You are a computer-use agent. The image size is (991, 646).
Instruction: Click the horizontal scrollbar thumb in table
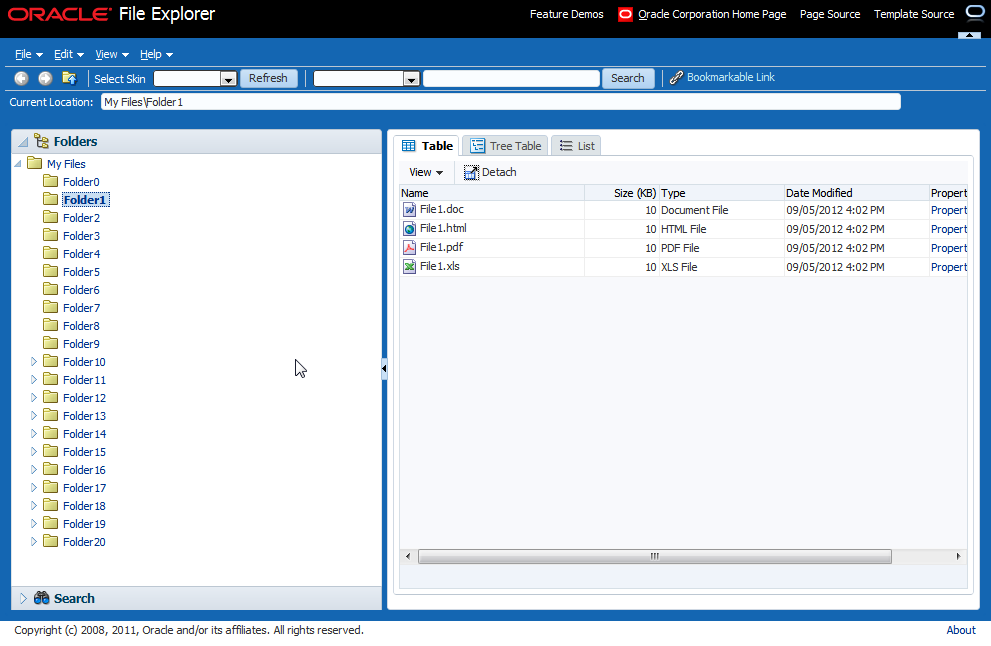tap(655, 556)
